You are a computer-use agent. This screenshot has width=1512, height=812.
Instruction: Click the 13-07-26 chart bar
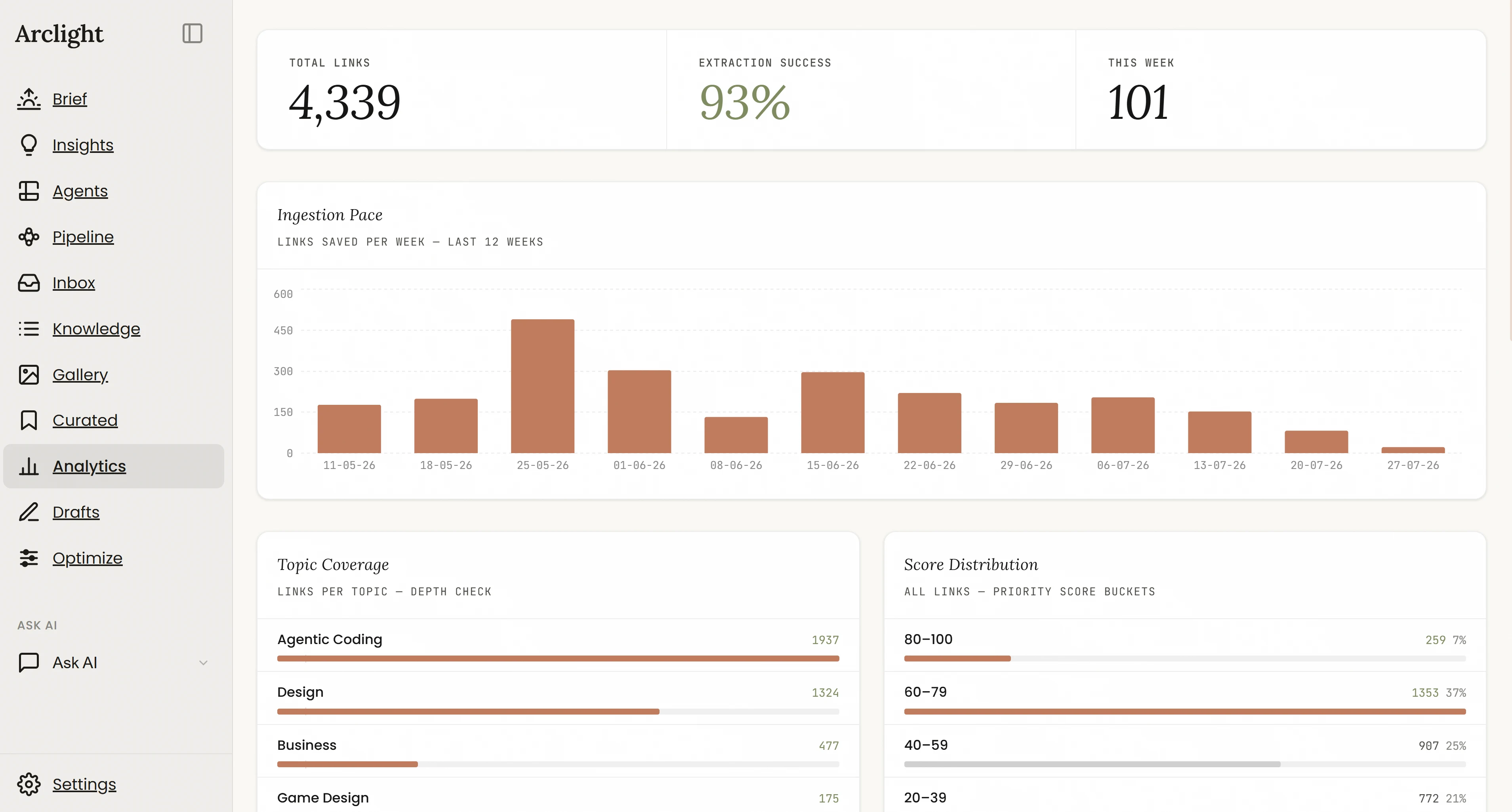1220,432
